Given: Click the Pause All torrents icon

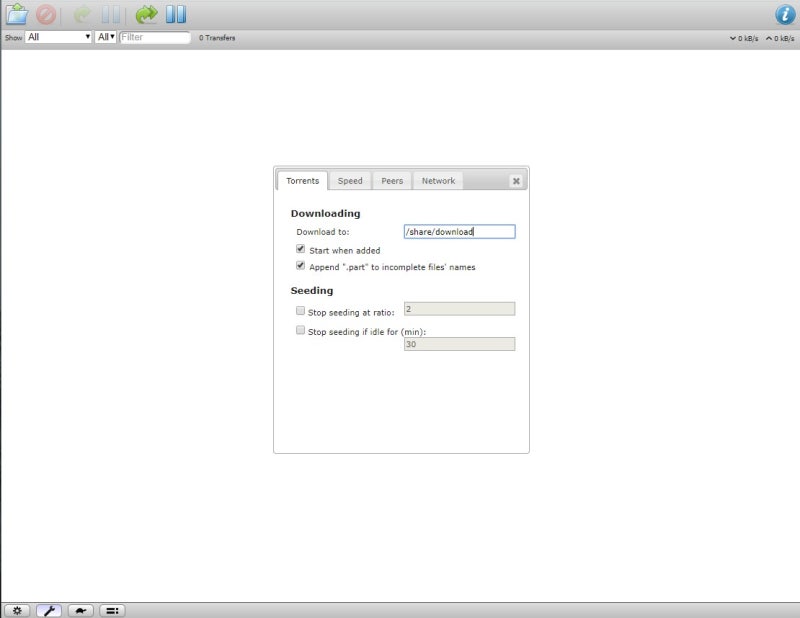Looking at the screenshot, I should [177, 14].
